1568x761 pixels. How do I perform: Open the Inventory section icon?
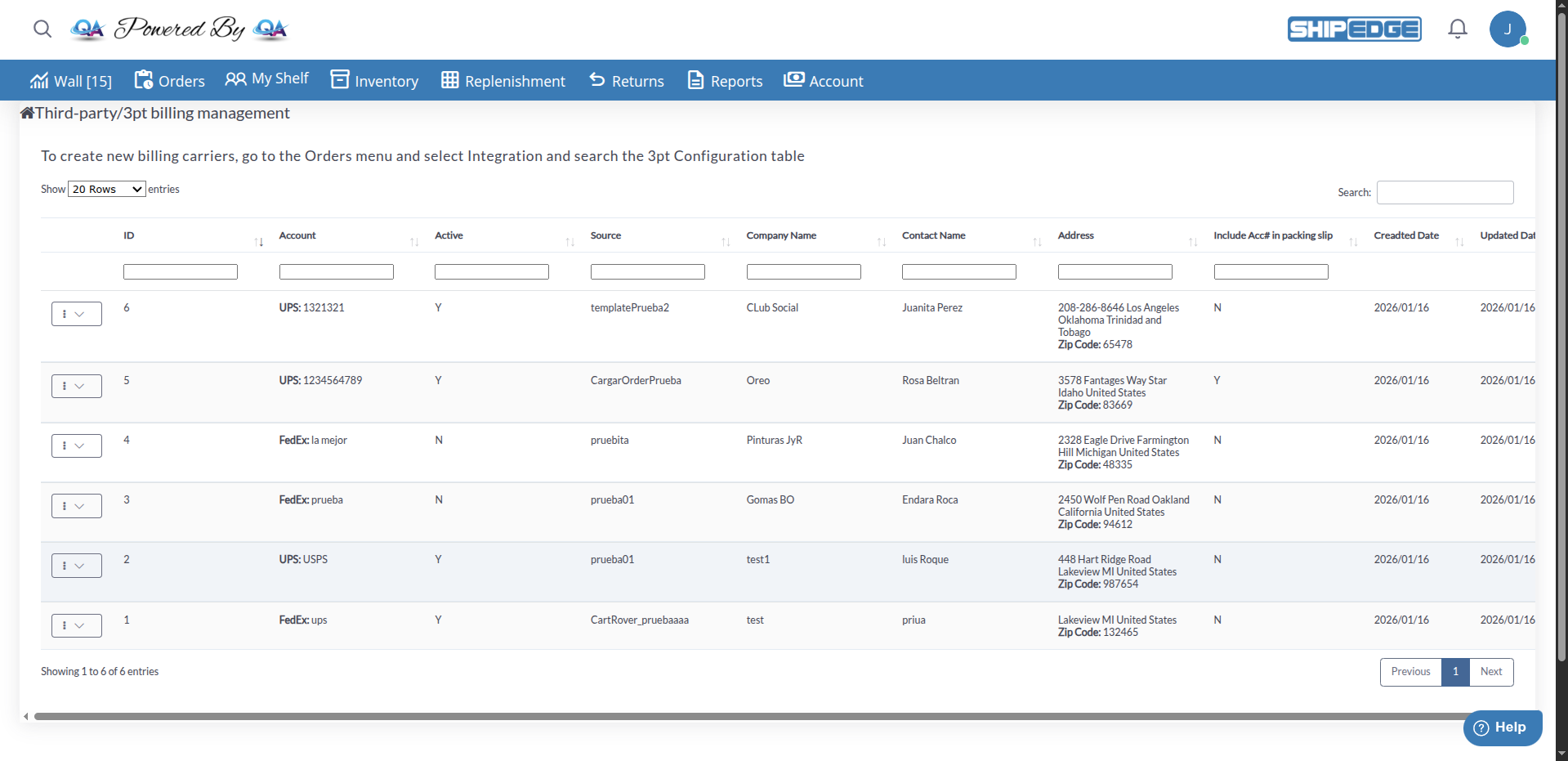(x=339, y=79)
